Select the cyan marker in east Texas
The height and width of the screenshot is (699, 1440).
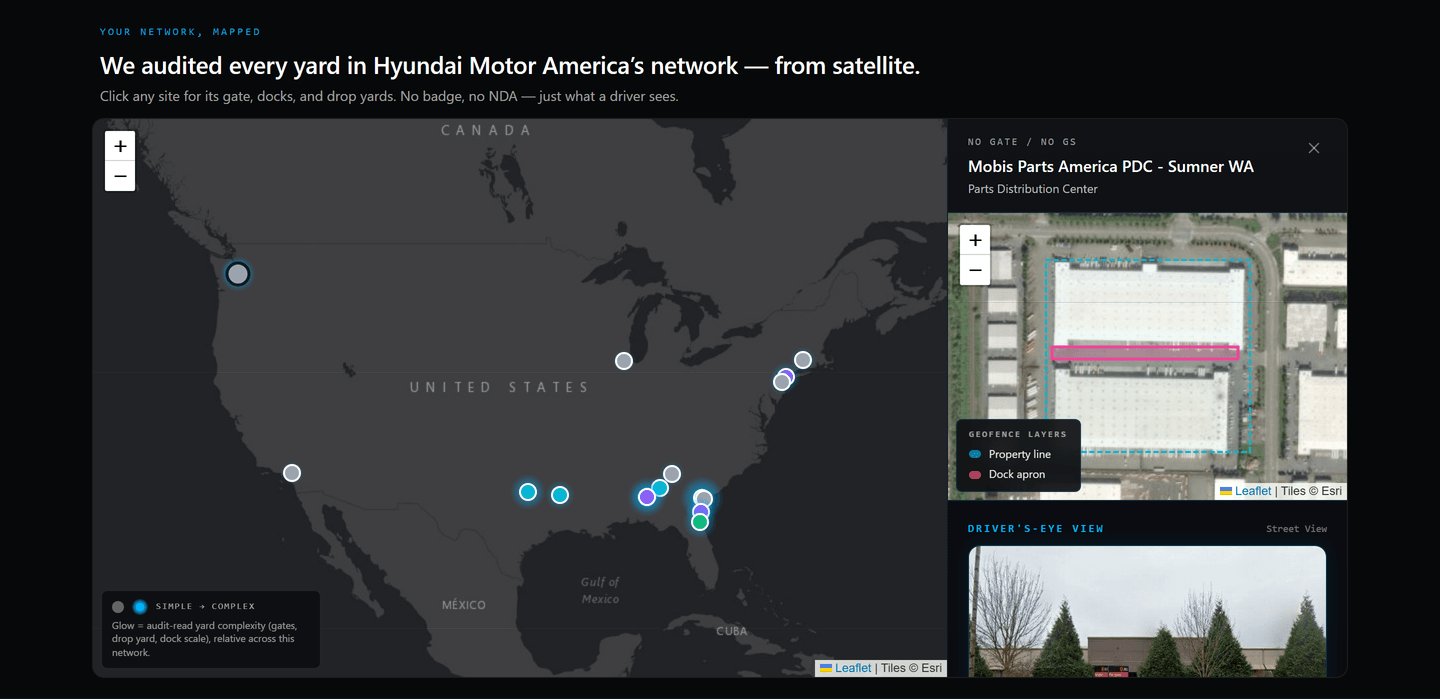tap(560, 495)
